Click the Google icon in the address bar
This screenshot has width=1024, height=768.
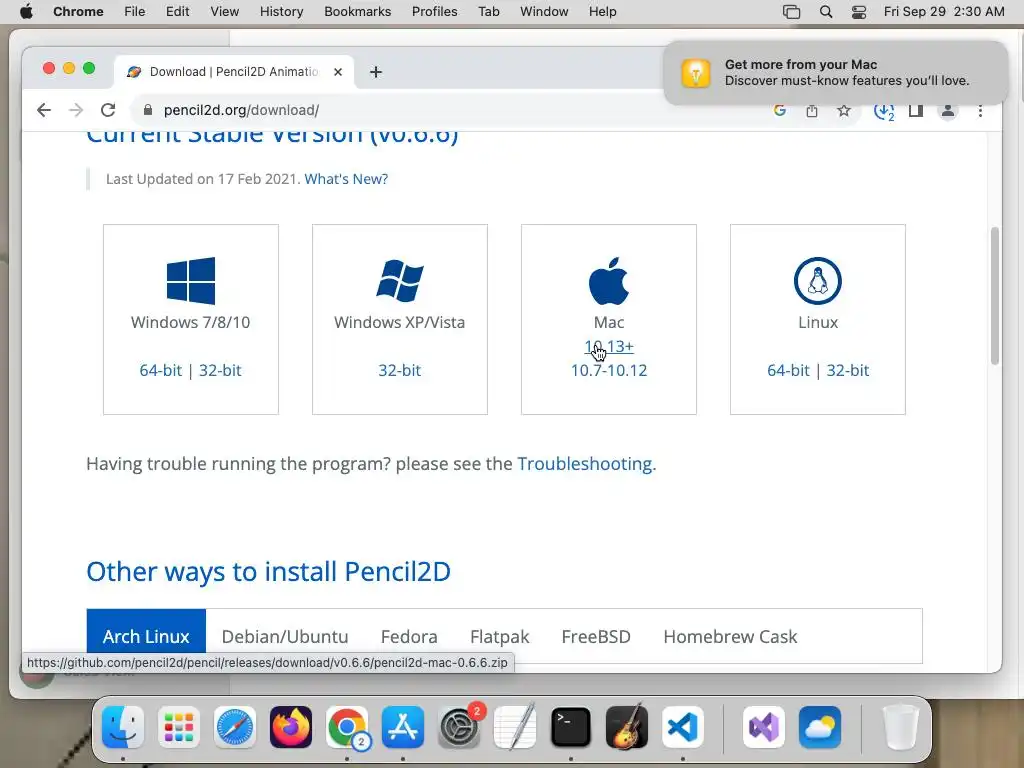coord(779,110)
